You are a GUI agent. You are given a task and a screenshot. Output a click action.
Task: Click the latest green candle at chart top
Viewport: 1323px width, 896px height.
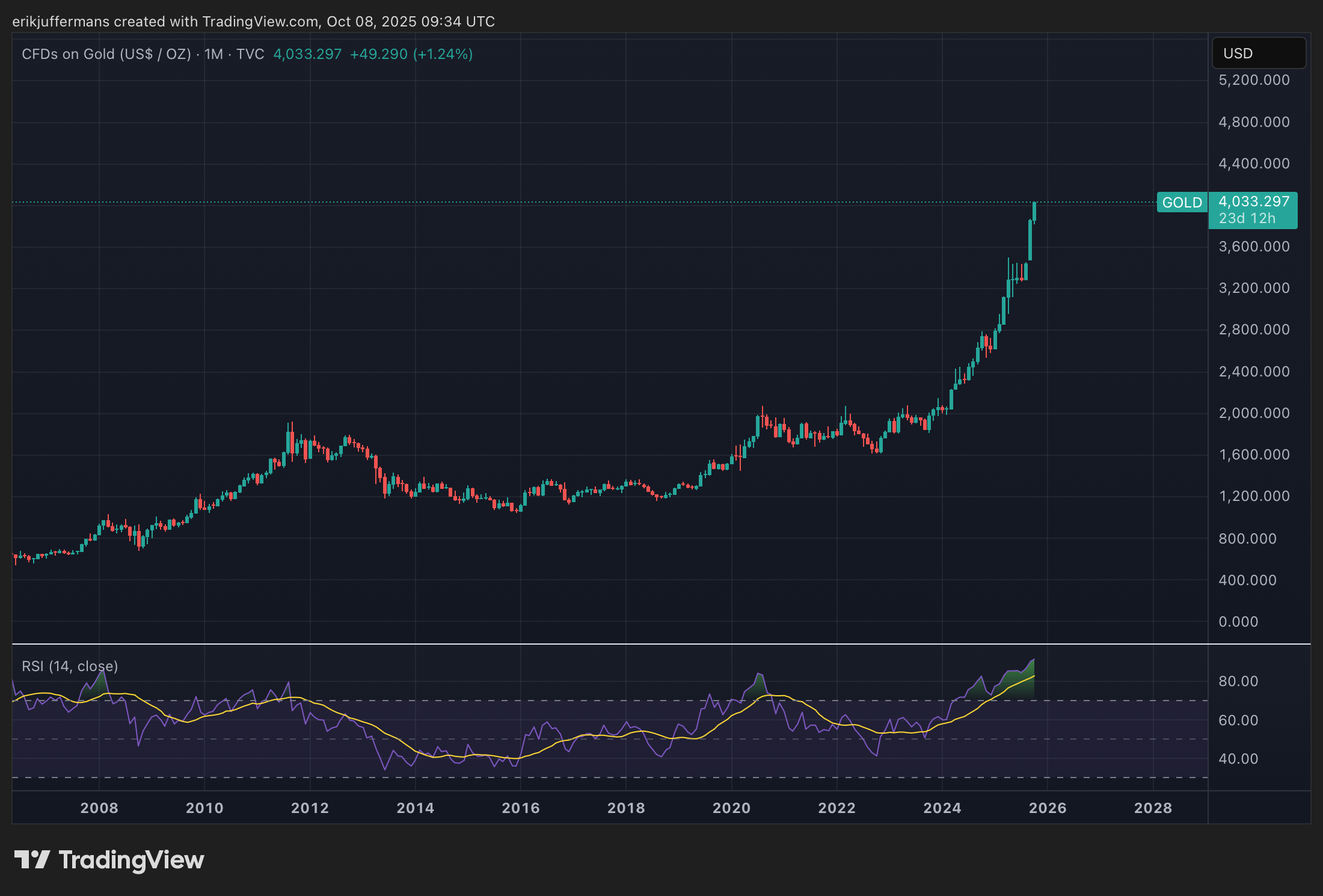[x=1034, y=212]
